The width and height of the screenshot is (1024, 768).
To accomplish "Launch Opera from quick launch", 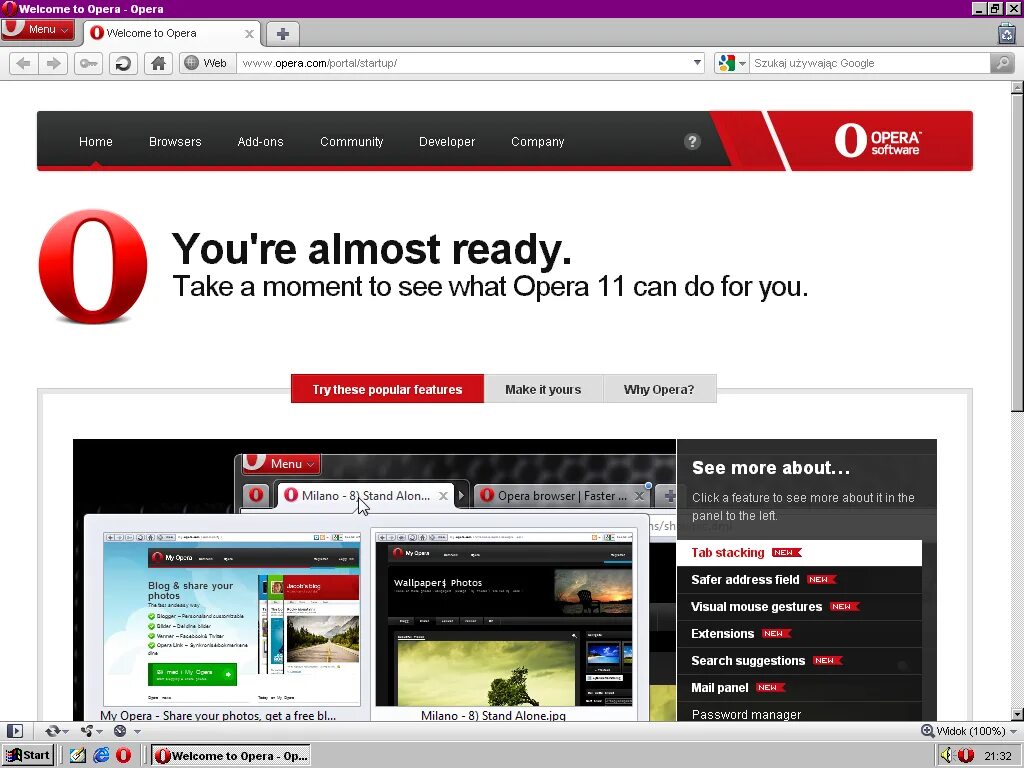I will pyautogui.click(x=123, y=756).
